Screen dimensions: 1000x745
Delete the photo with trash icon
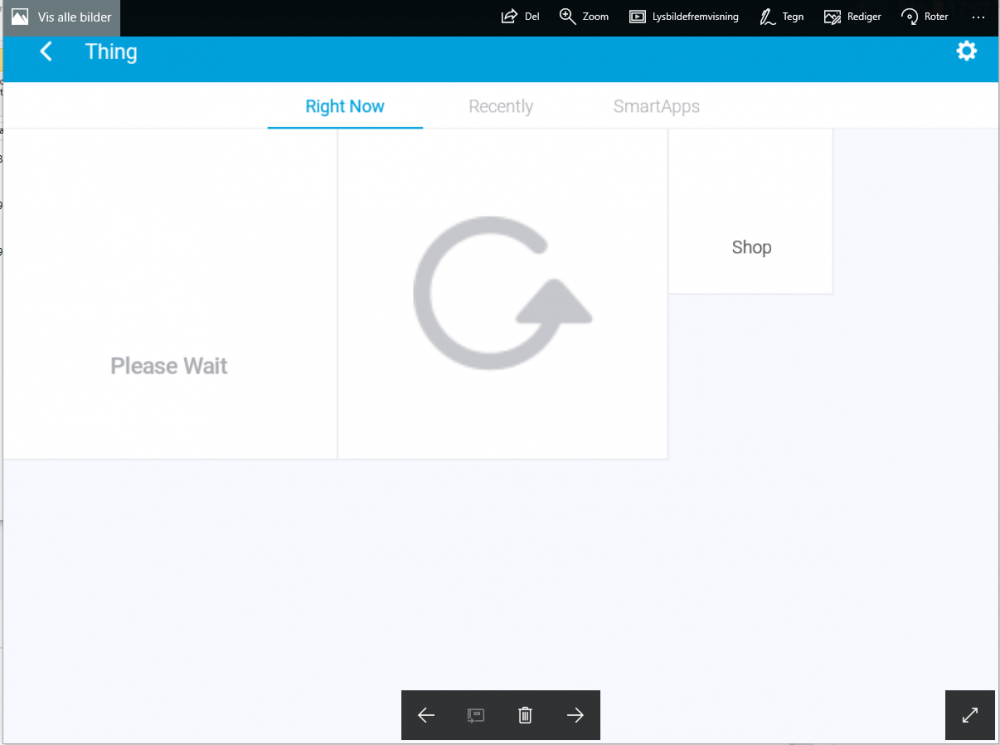(x=525, y=715)
